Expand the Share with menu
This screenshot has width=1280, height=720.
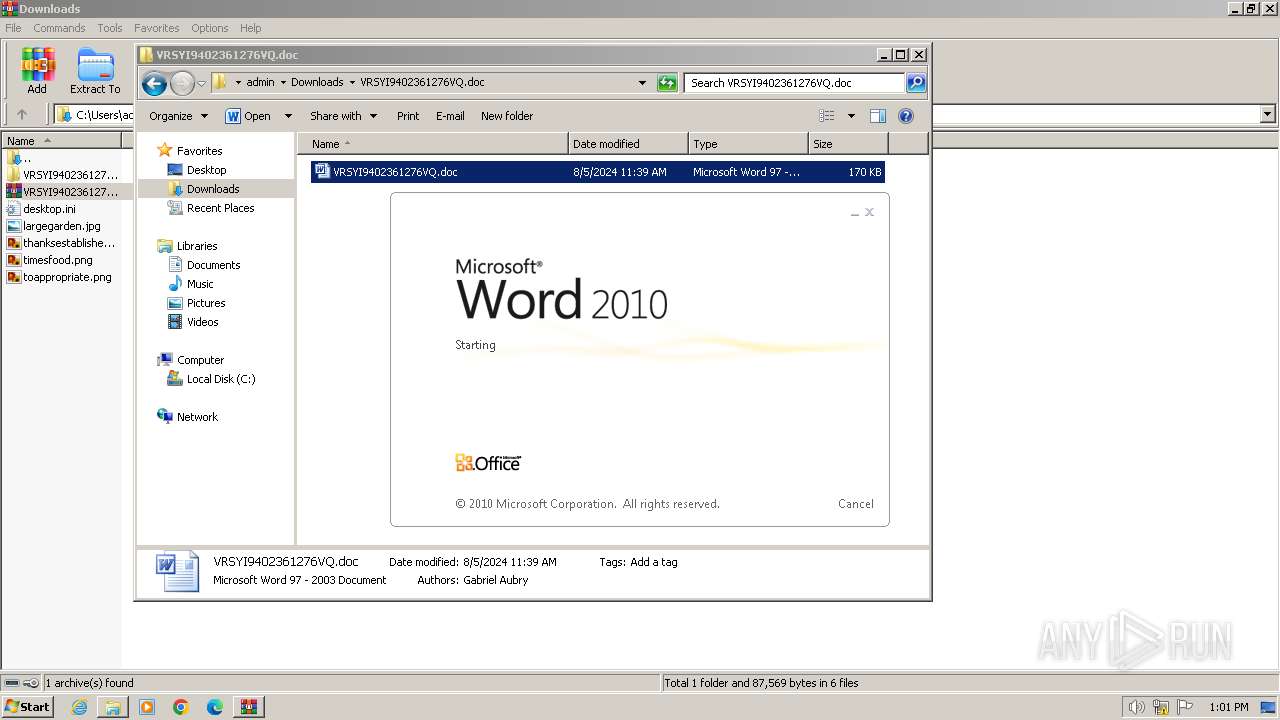343,116
